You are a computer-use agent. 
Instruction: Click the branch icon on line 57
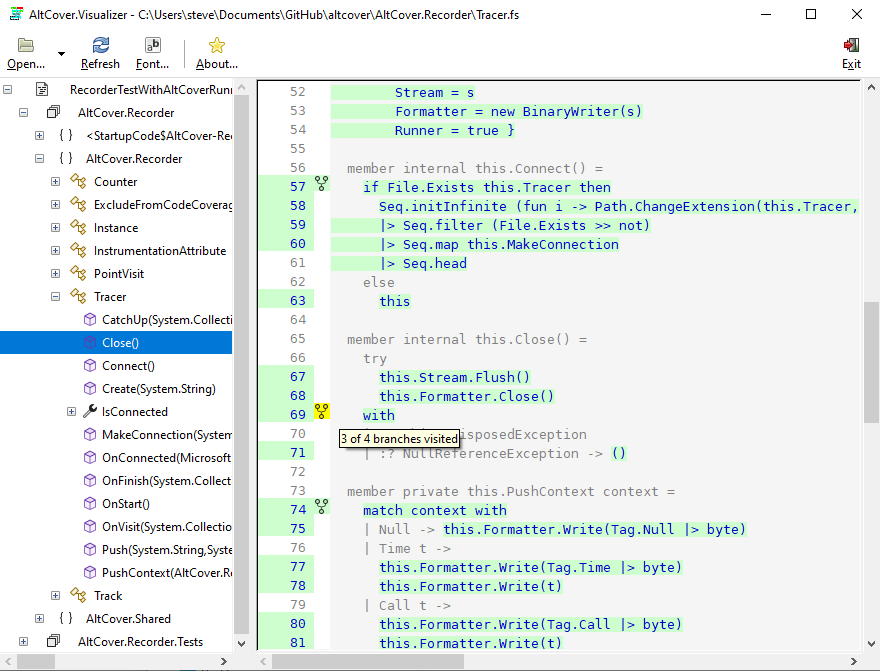point(321,183)
